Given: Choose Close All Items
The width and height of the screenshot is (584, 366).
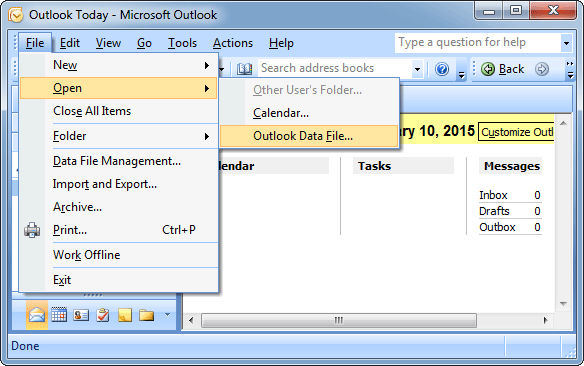Looking at the screenshot, I should pos(118,111).
